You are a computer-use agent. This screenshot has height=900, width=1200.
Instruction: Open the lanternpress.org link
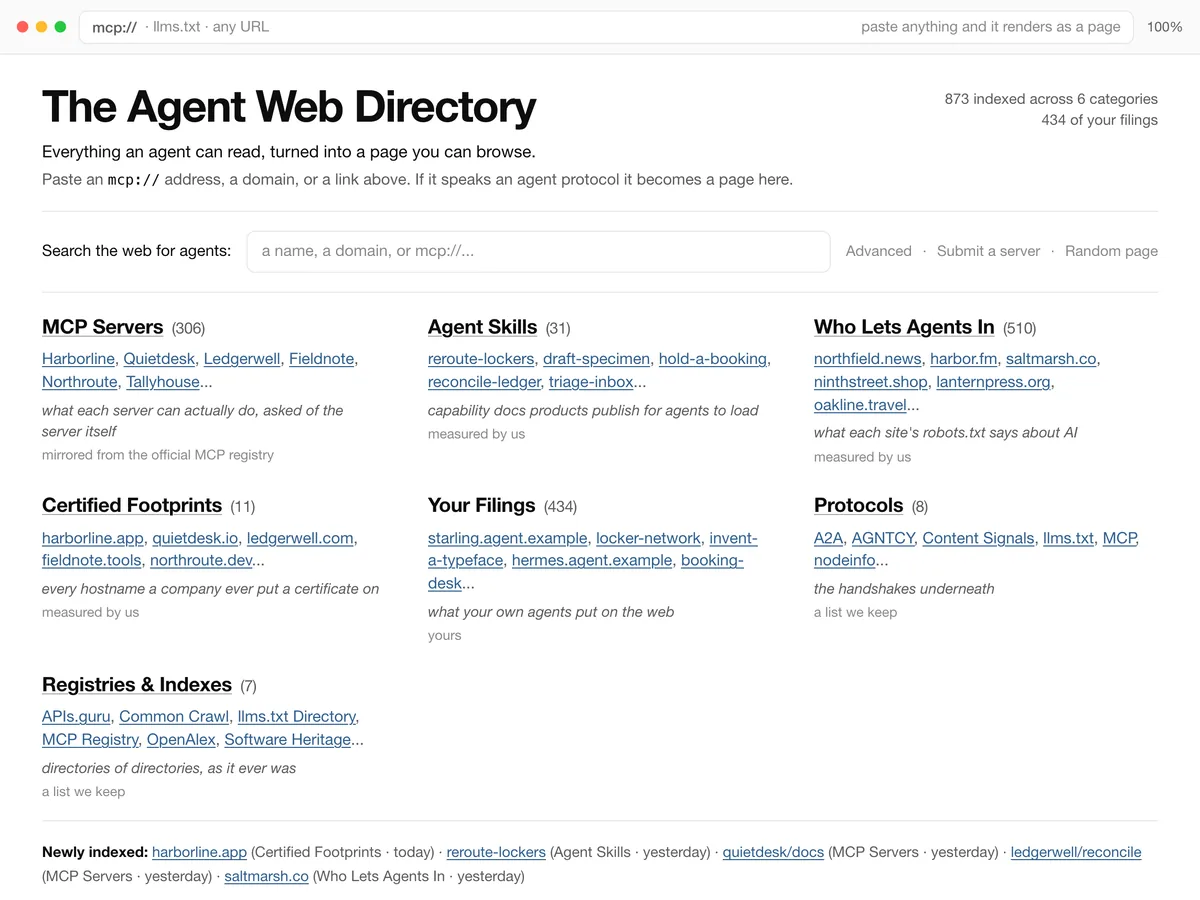click(994, 382)
